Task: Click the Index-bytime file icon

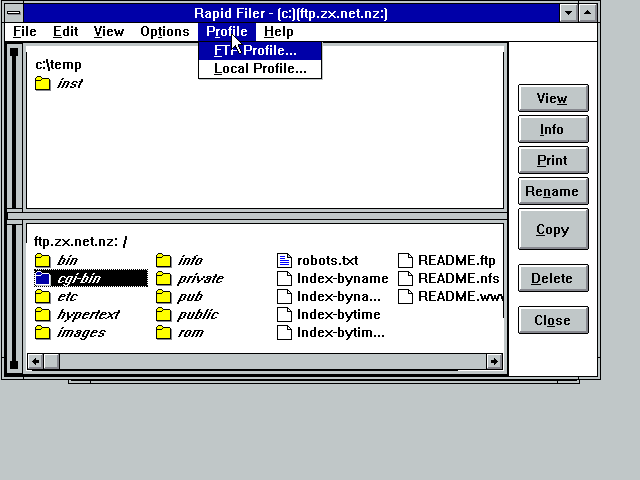Action: point(284,314)
